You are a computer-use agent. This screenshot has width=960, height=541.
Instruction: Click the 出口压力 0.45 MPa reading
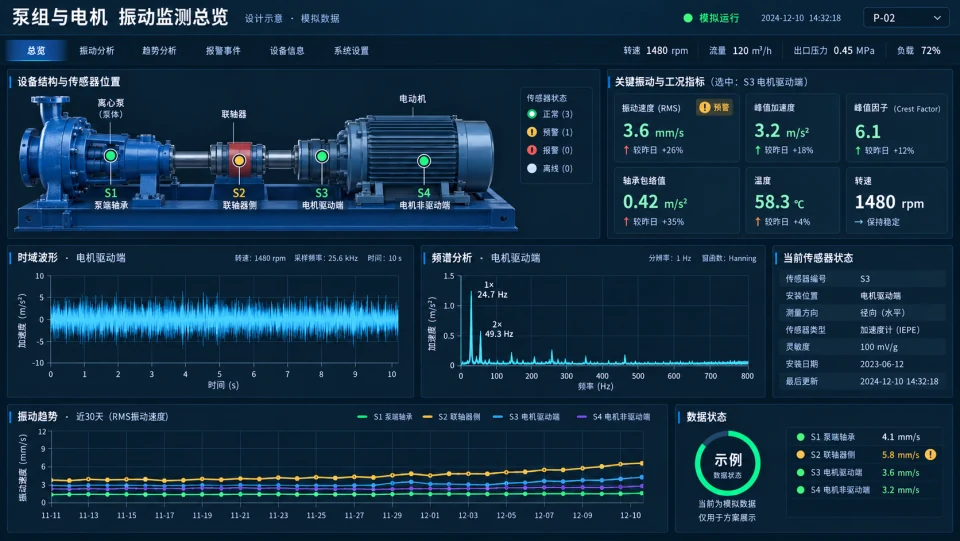(x=834, y=51)
